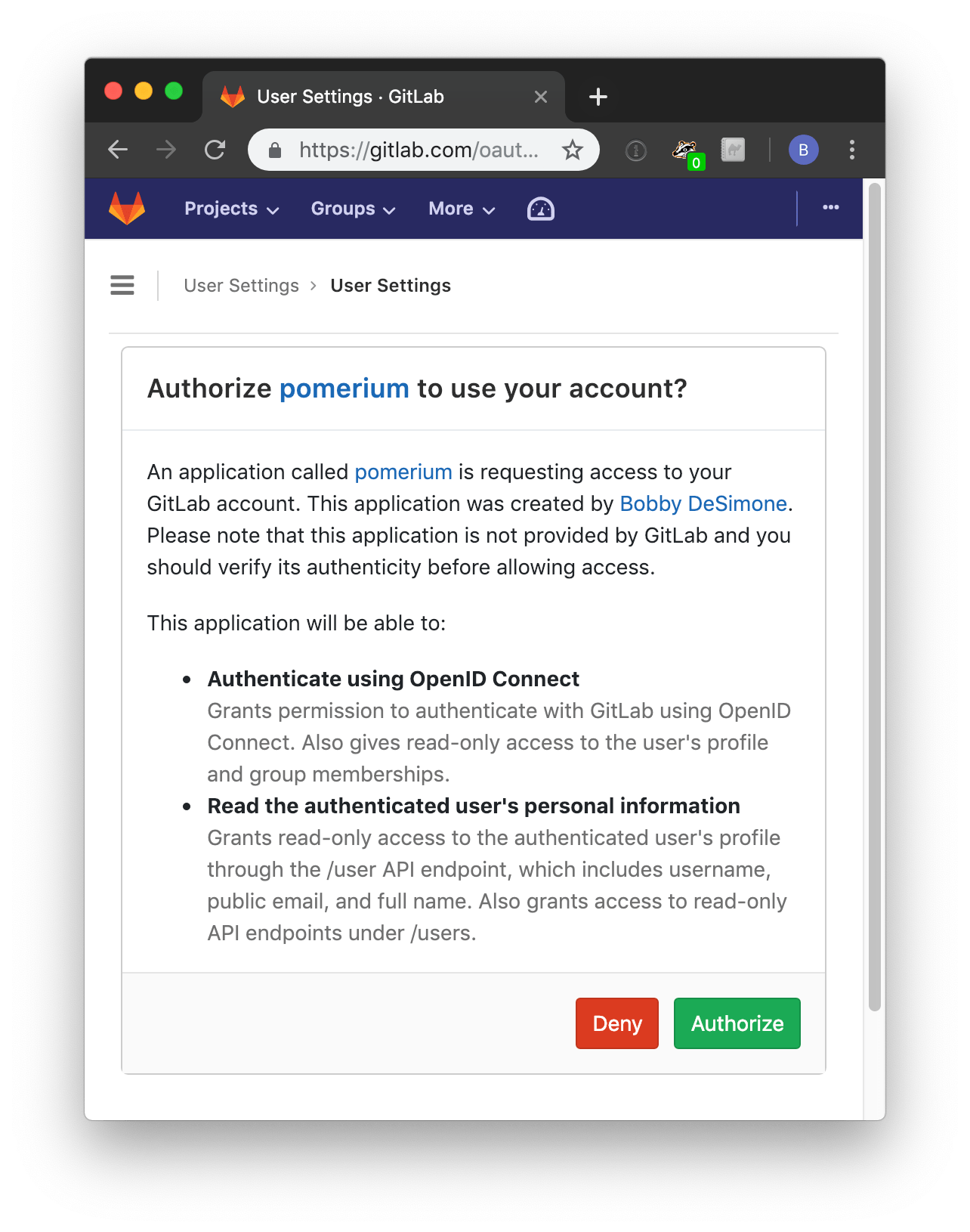This screenshot has width=970, height=1232.
Task: Open the performance bar gauge icon
Action: click(540, 209)
